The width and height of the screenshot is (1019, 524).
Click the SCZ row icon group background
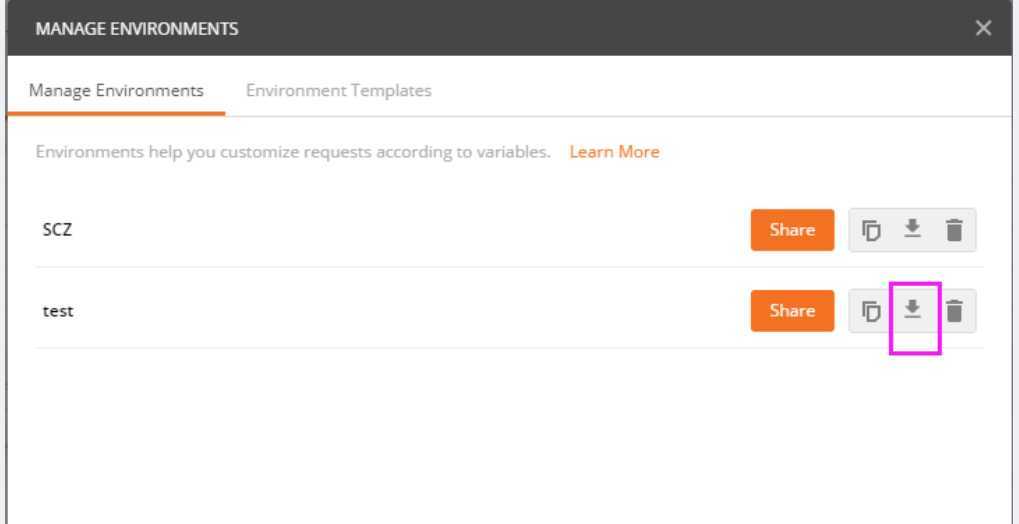[x=912, y=229]
